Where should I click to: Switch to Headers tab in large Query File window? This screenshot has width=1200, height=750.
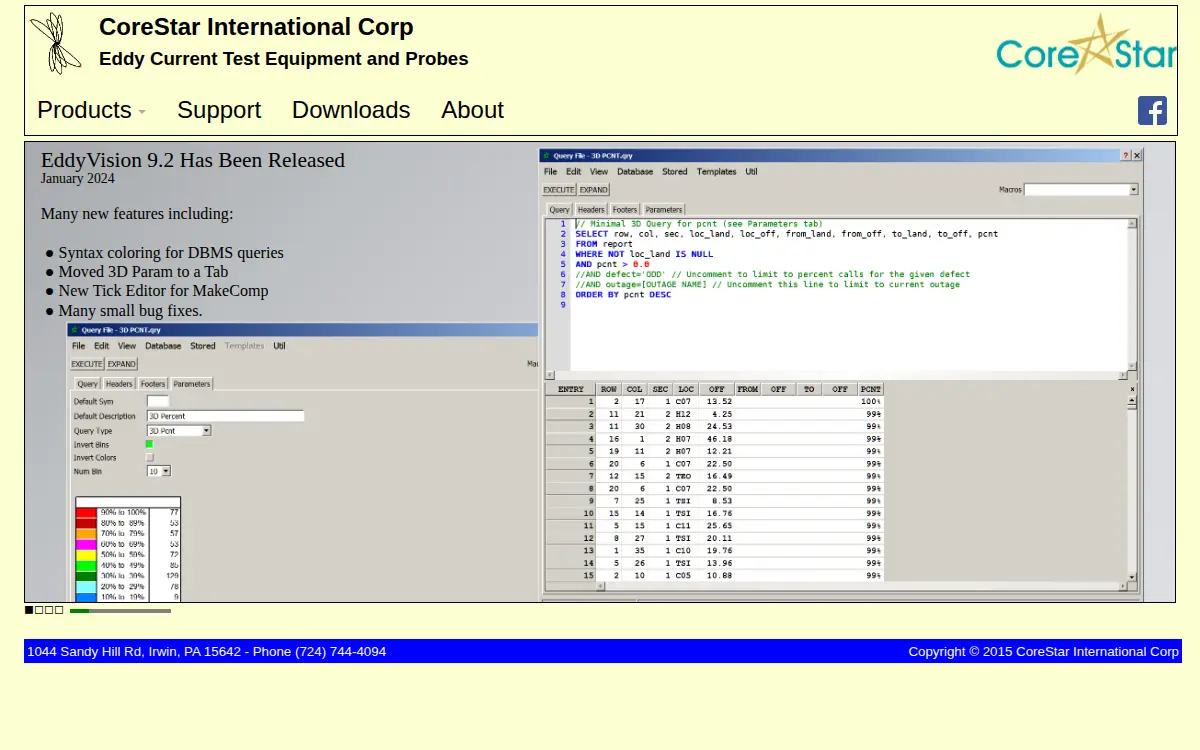tap(591, 210)
